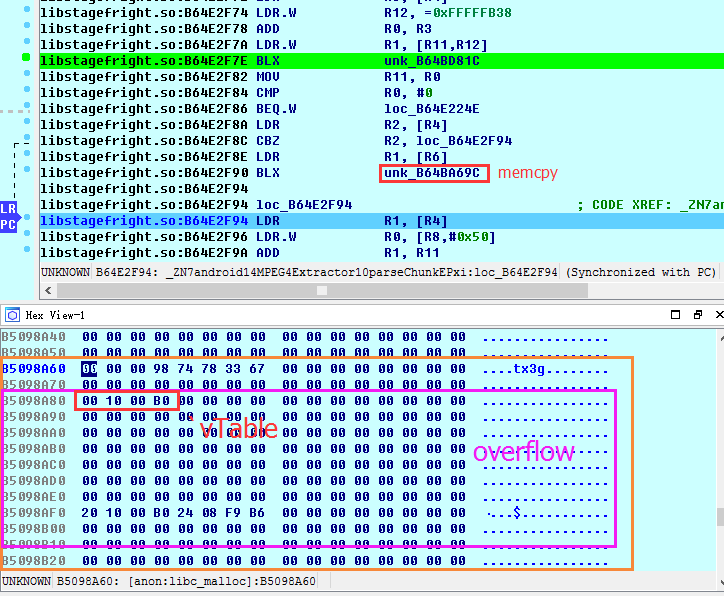
Task: Click left arrow of disassembly horizontal scrollbar
Action: [48, 290]
